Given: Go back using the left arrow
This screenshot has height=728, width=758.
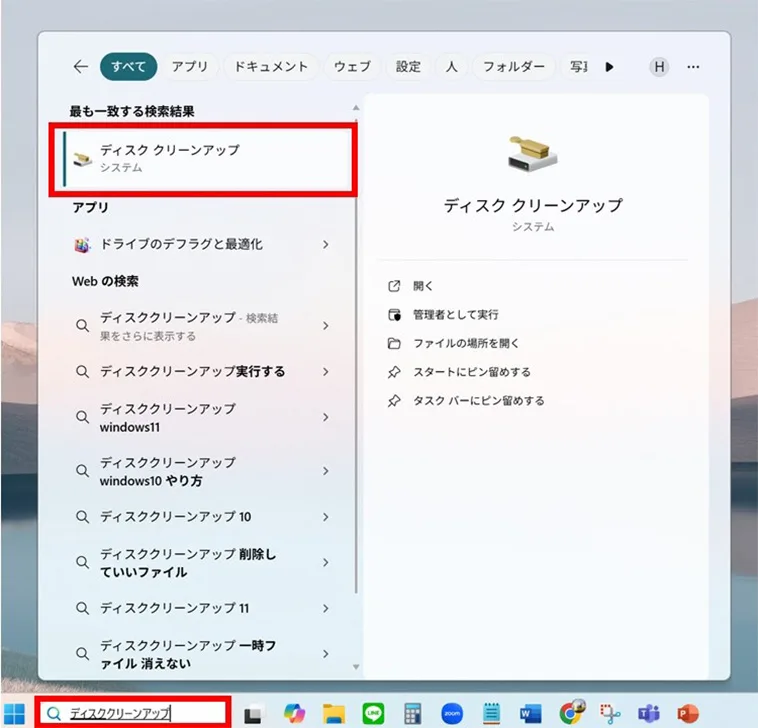Looking at the screenshot, I should pyautogui.click(x=81, y=67).
